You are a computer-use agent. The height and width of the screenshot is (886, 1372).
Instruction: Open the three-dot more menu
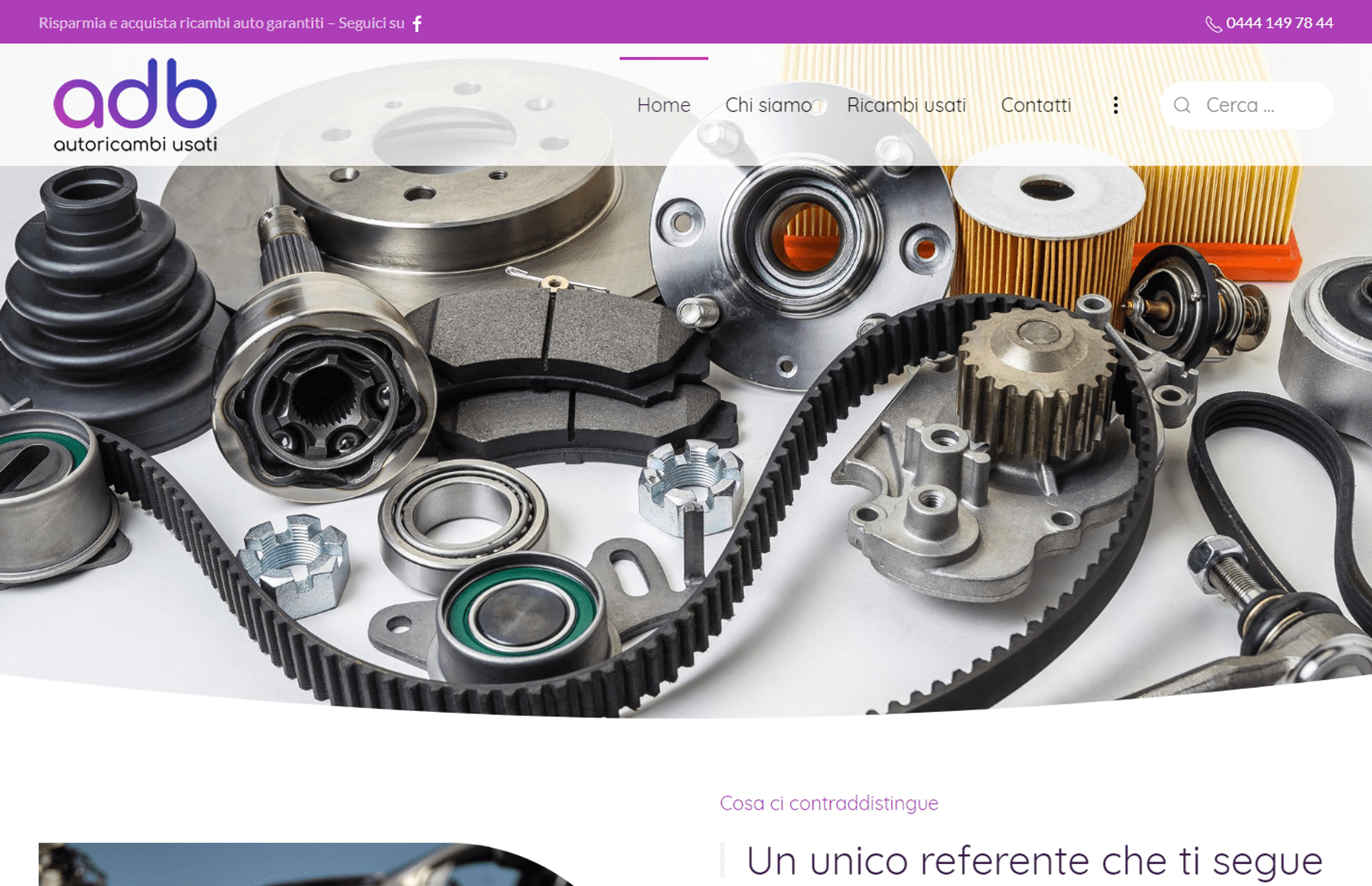1115,105
